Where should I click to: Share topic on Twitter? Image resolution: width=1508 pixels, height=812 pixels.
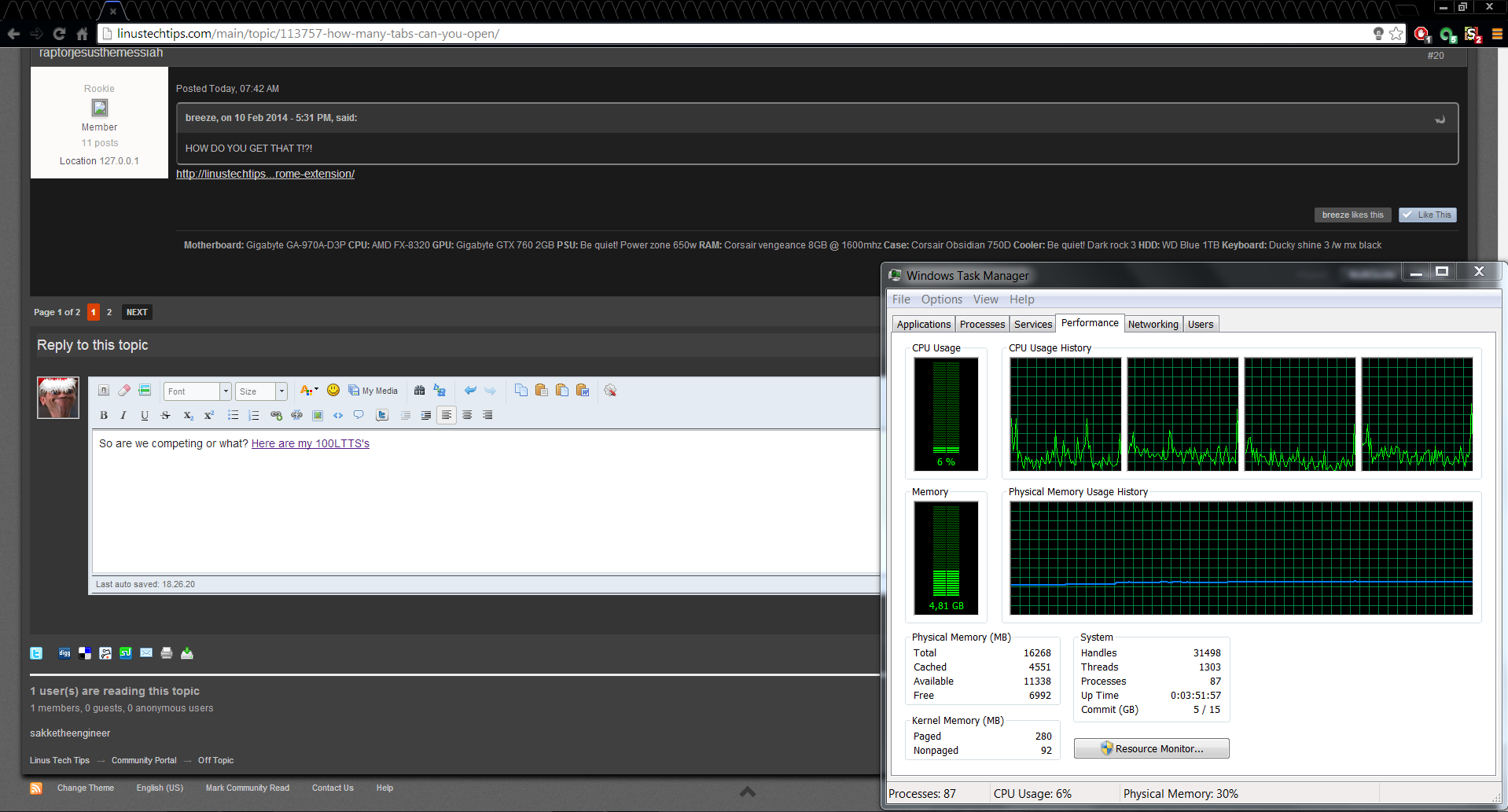pos(36,653)
